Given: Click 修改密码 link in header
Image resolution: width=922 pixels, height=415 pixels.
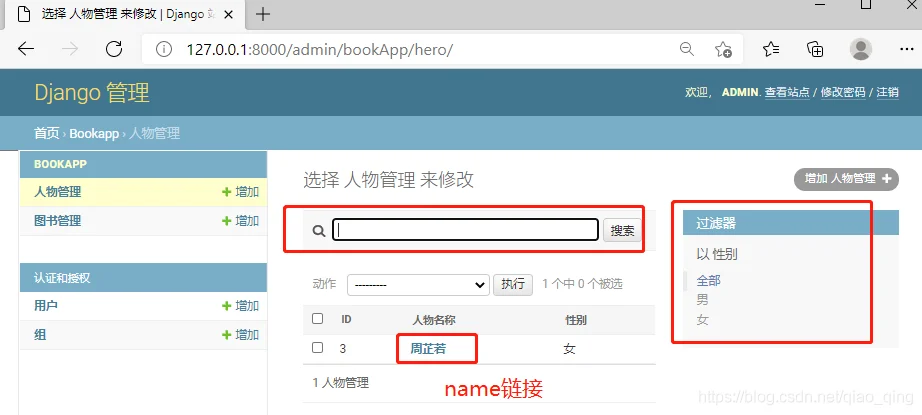Looking at the screenshot, I should 843,92.
